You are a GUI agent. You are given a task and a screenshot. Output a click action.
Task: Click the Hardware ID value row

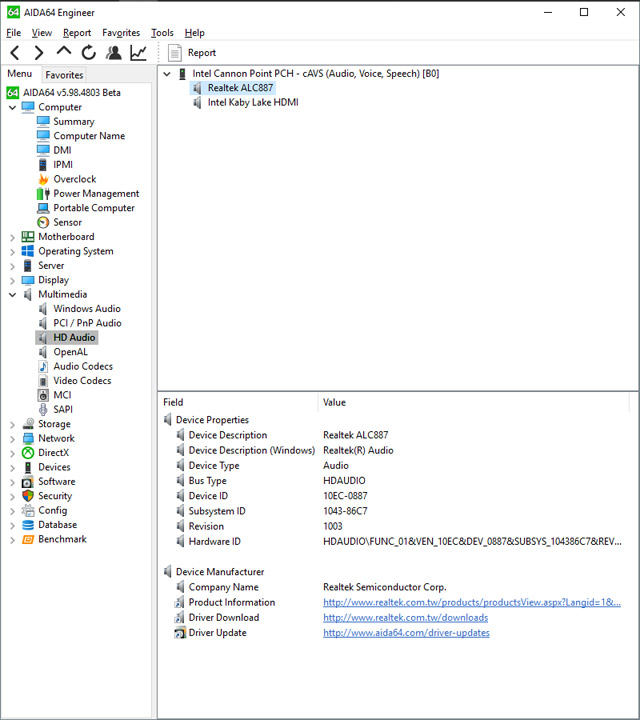[472, 541]
